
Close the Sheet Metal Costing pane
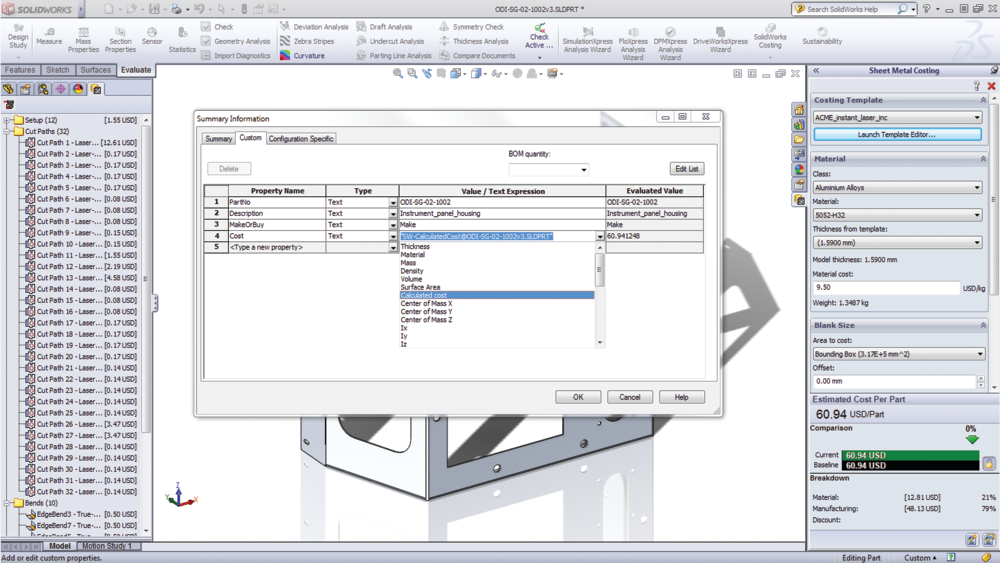pyautogui.click(x=991, y=85)
